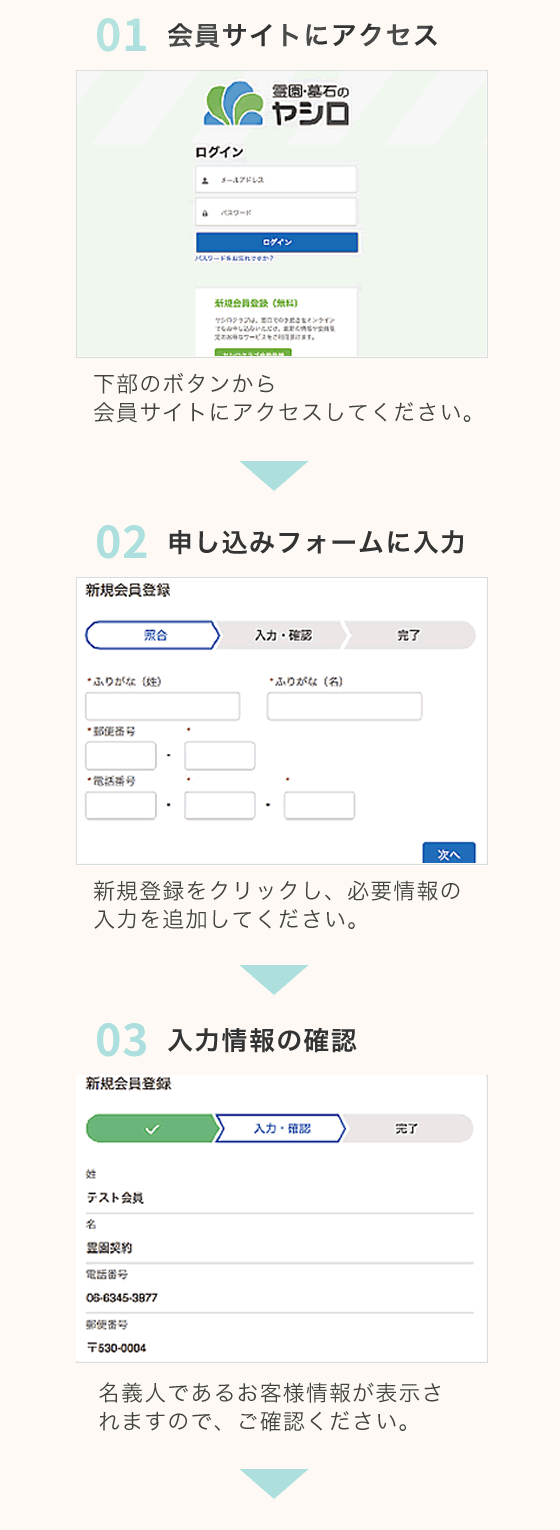Click the password input field
The image size is (560, 1530).
tap(276, 212)
